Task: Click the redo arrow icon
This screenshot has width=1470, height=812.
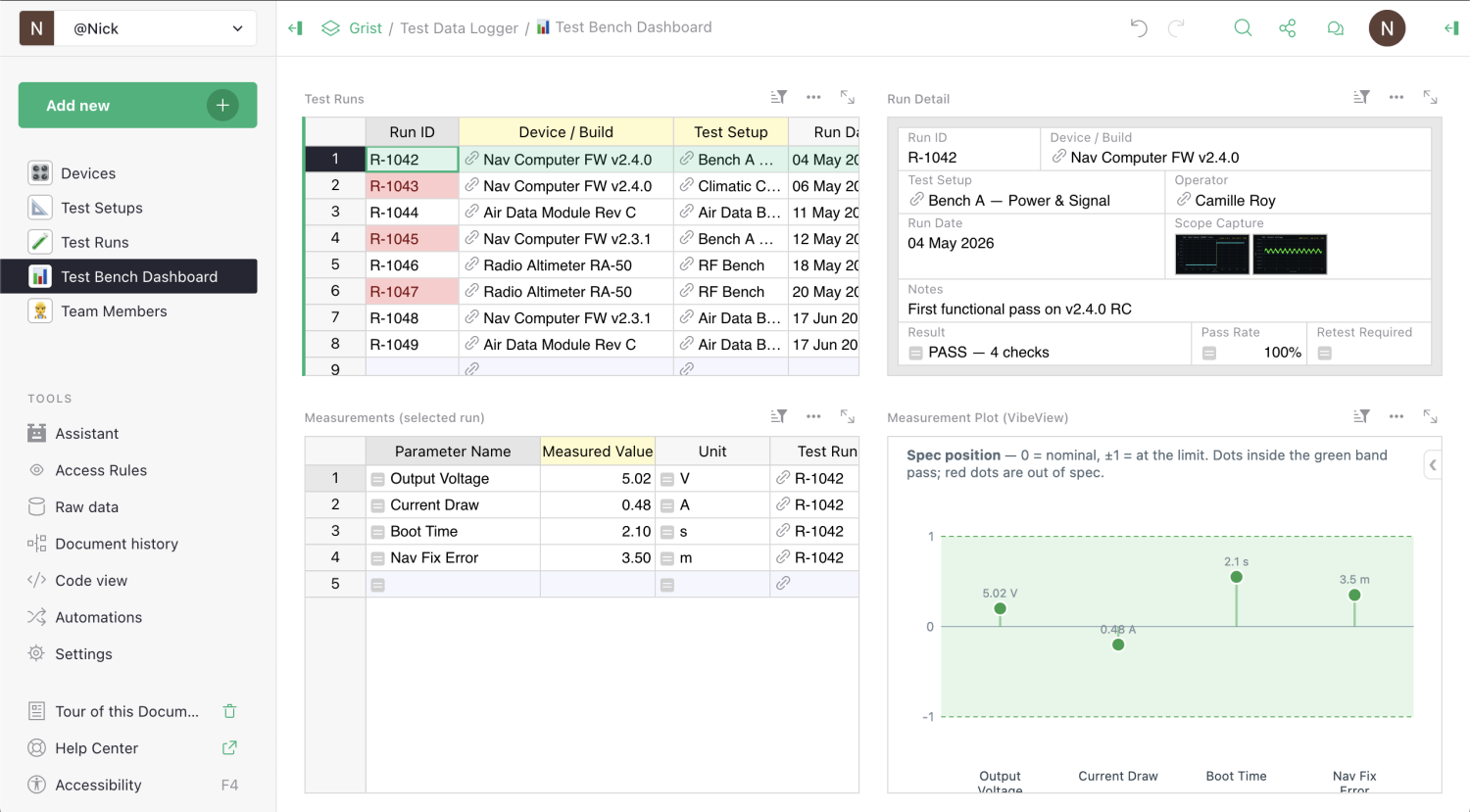Action: click(1176, 28)
